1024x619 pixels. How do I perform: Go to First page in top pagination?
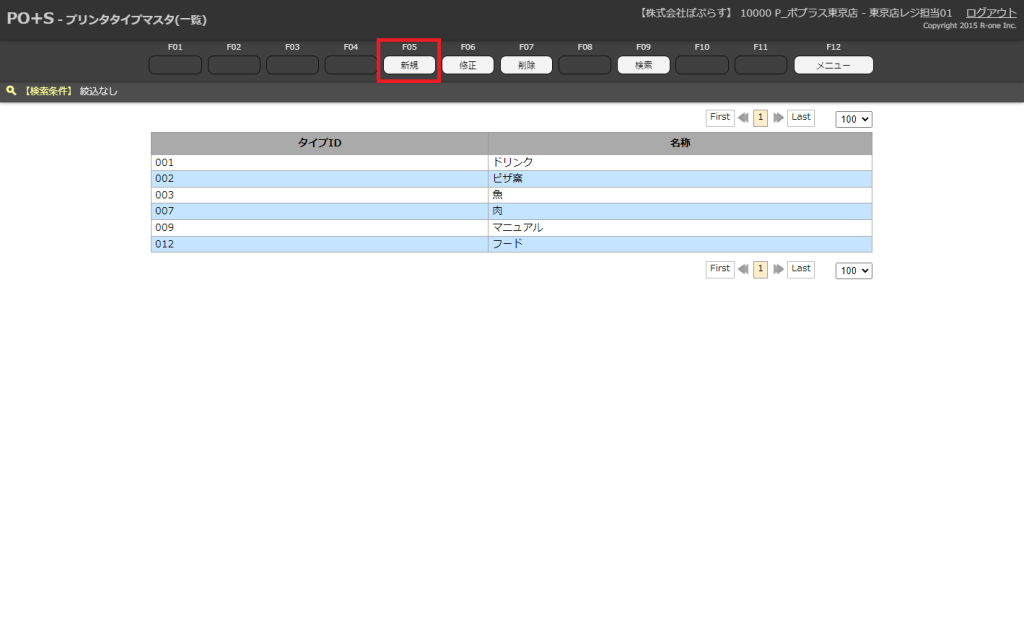pos(720,118)
